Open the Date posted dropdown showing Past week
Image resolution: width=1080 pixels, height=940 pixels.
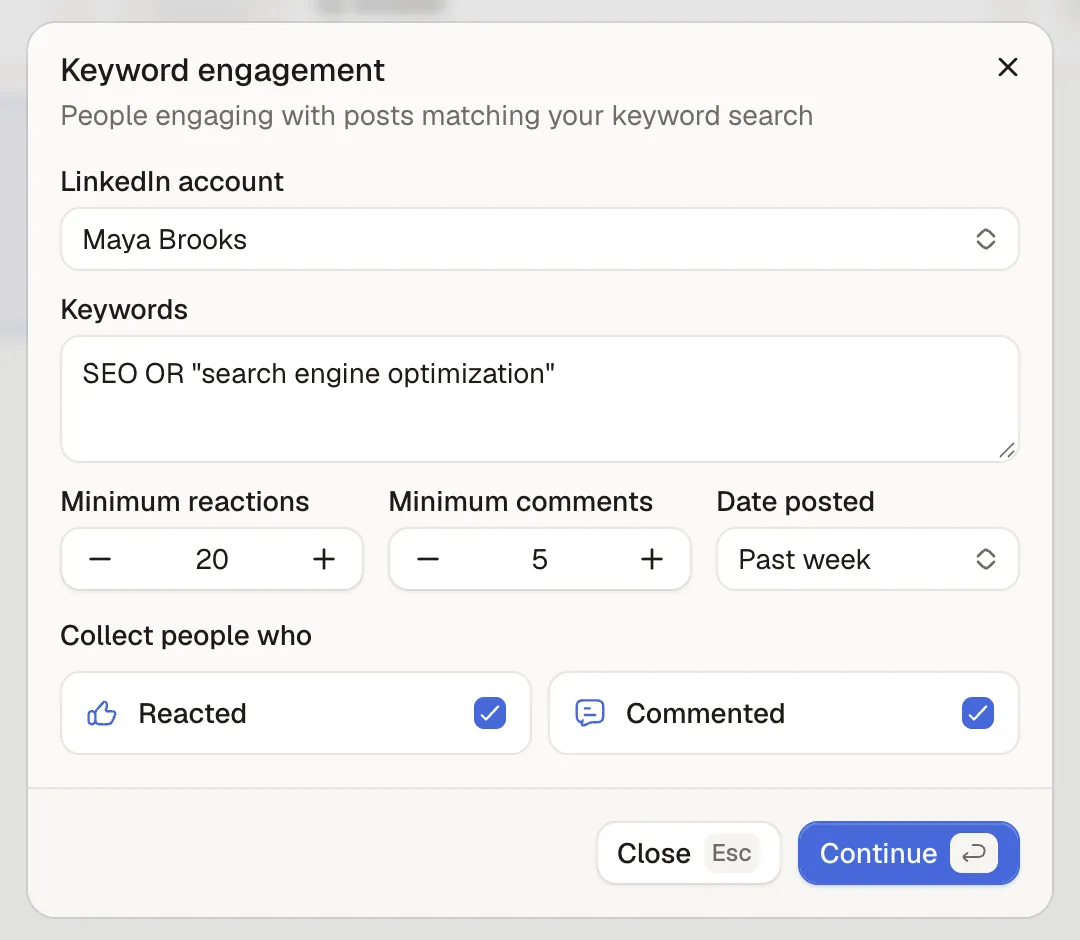point(868,559)
